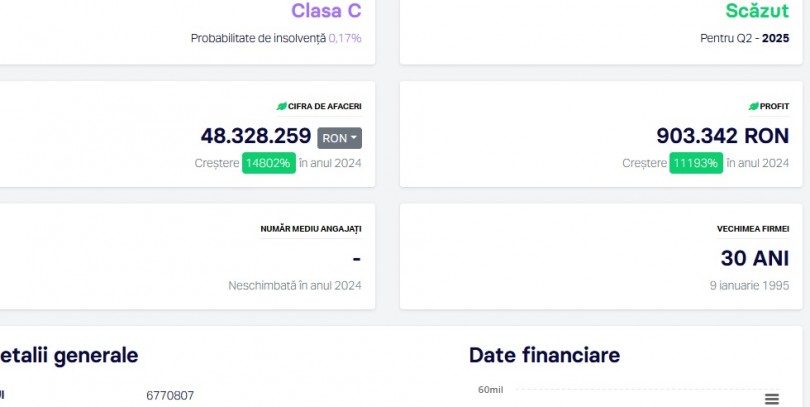
Task: Open the chart hamburger menu icon
Action: [771, 398]
